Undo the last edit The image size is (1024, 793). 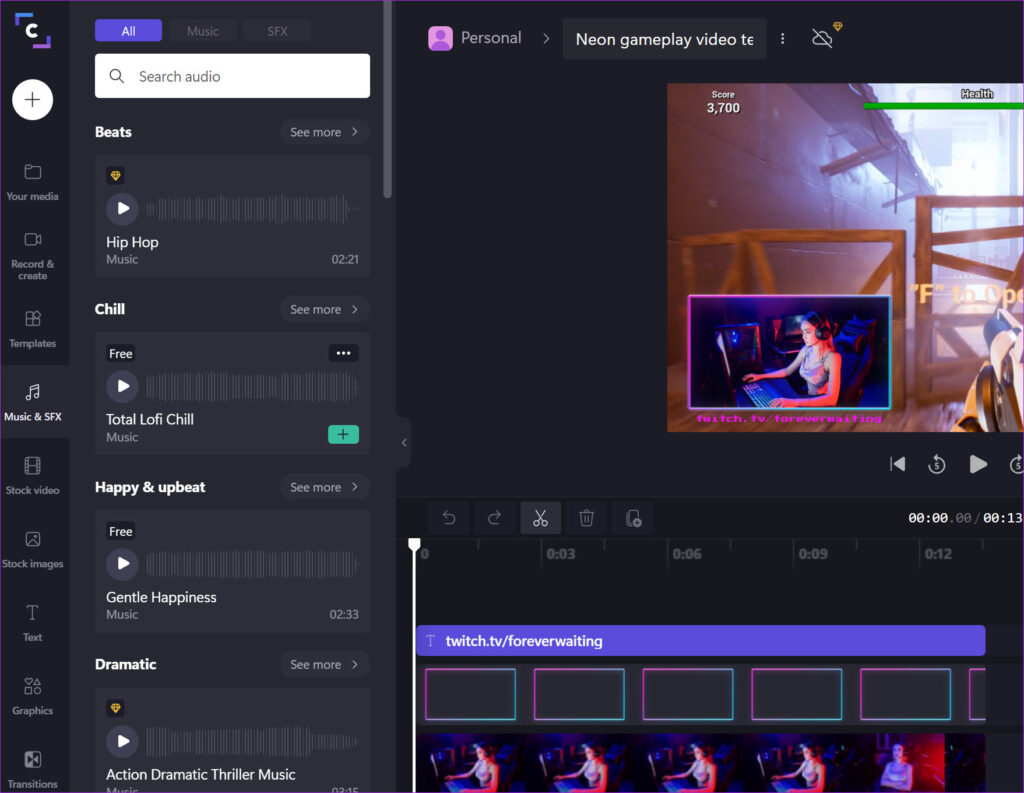click(x=448, y=518)
